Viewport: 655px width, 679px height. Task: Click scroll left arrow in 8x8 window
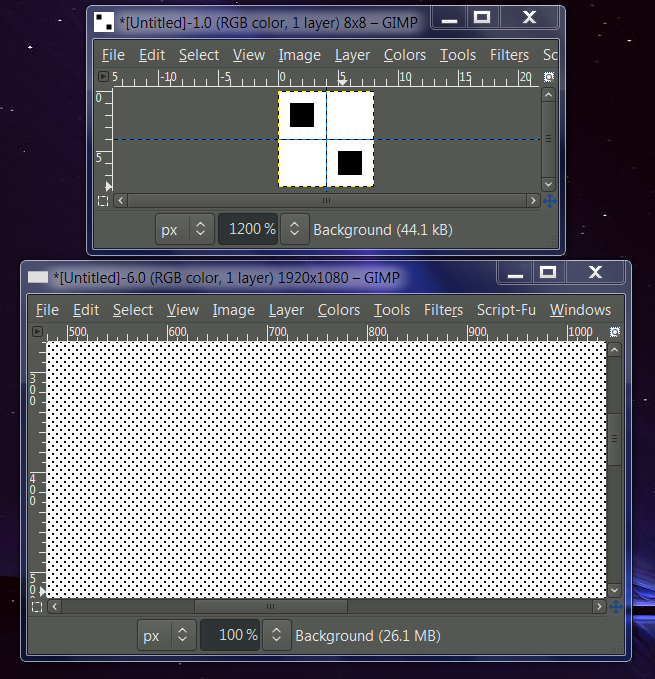point(121,200)
